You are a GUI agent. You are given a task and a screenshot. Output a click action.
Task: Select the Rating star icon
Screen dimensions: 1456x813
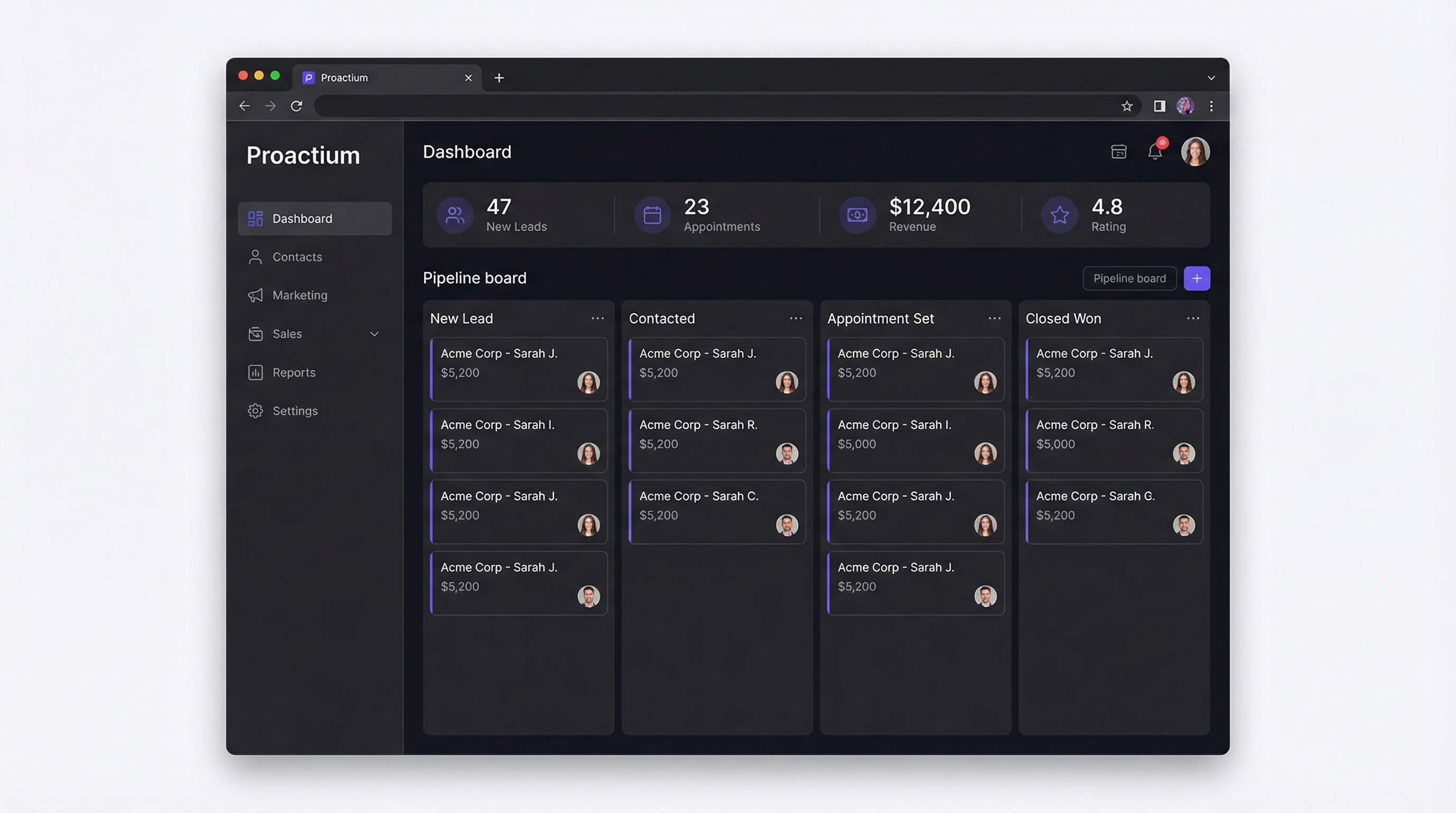coord(1059,215)
